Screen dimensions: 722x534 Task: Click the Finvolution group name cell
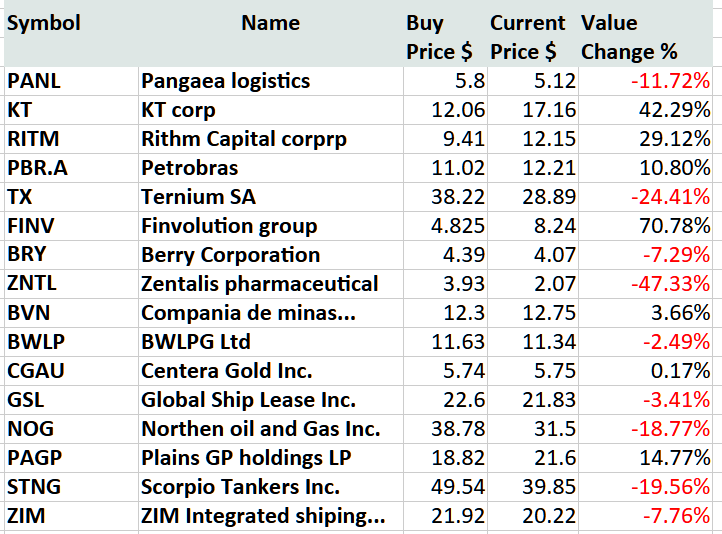point(229,226)
